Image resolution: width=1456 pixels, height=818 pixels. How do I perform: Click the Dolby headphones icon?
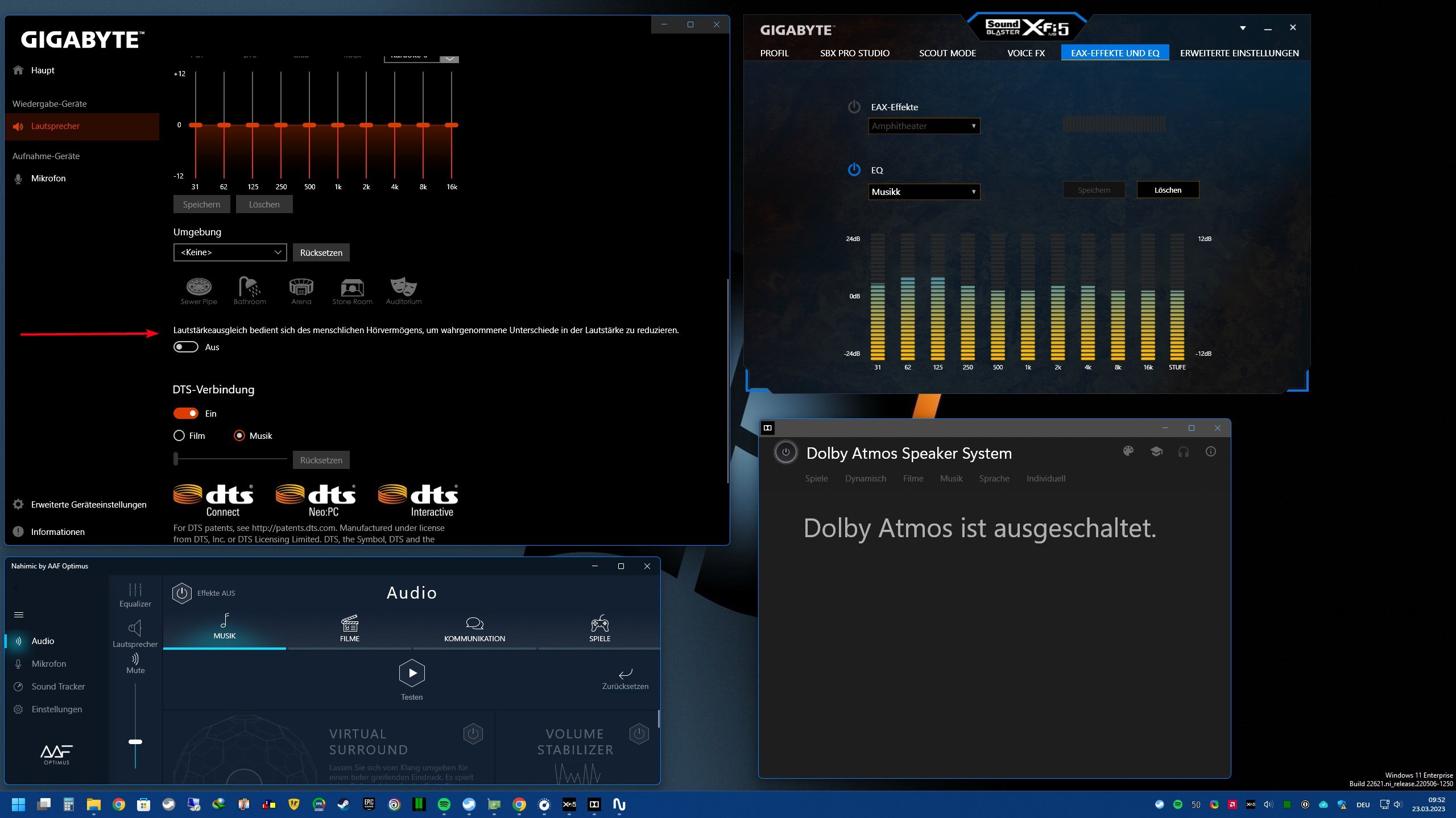click(1183, 452)
